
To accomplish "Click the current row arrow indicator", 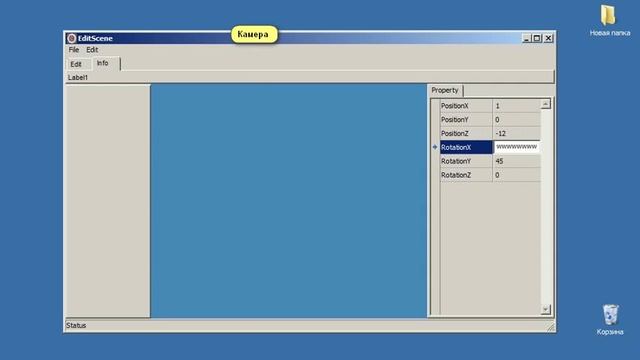I will 435,147.
